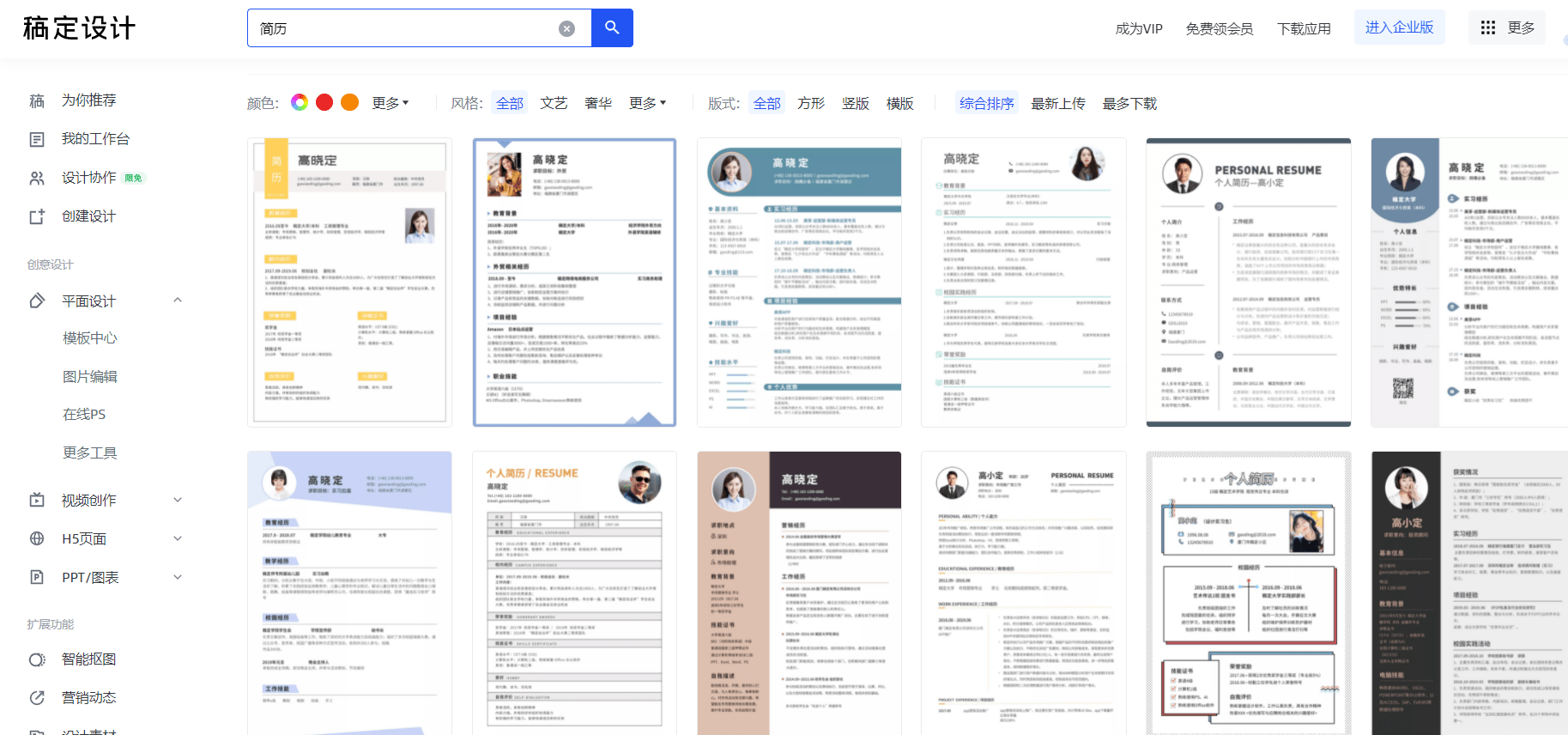Image resolution: width=1568 pixels, height=735 pixels.
Task: Click 免费领会员 link
Action: [x=1220, y=28]
